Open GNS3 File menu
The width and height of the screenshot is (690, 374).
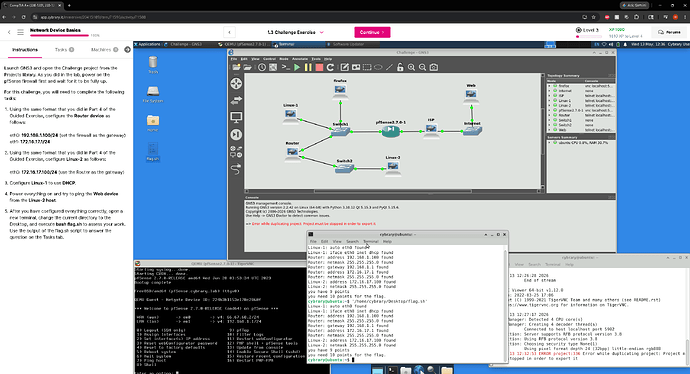(234, 59)
